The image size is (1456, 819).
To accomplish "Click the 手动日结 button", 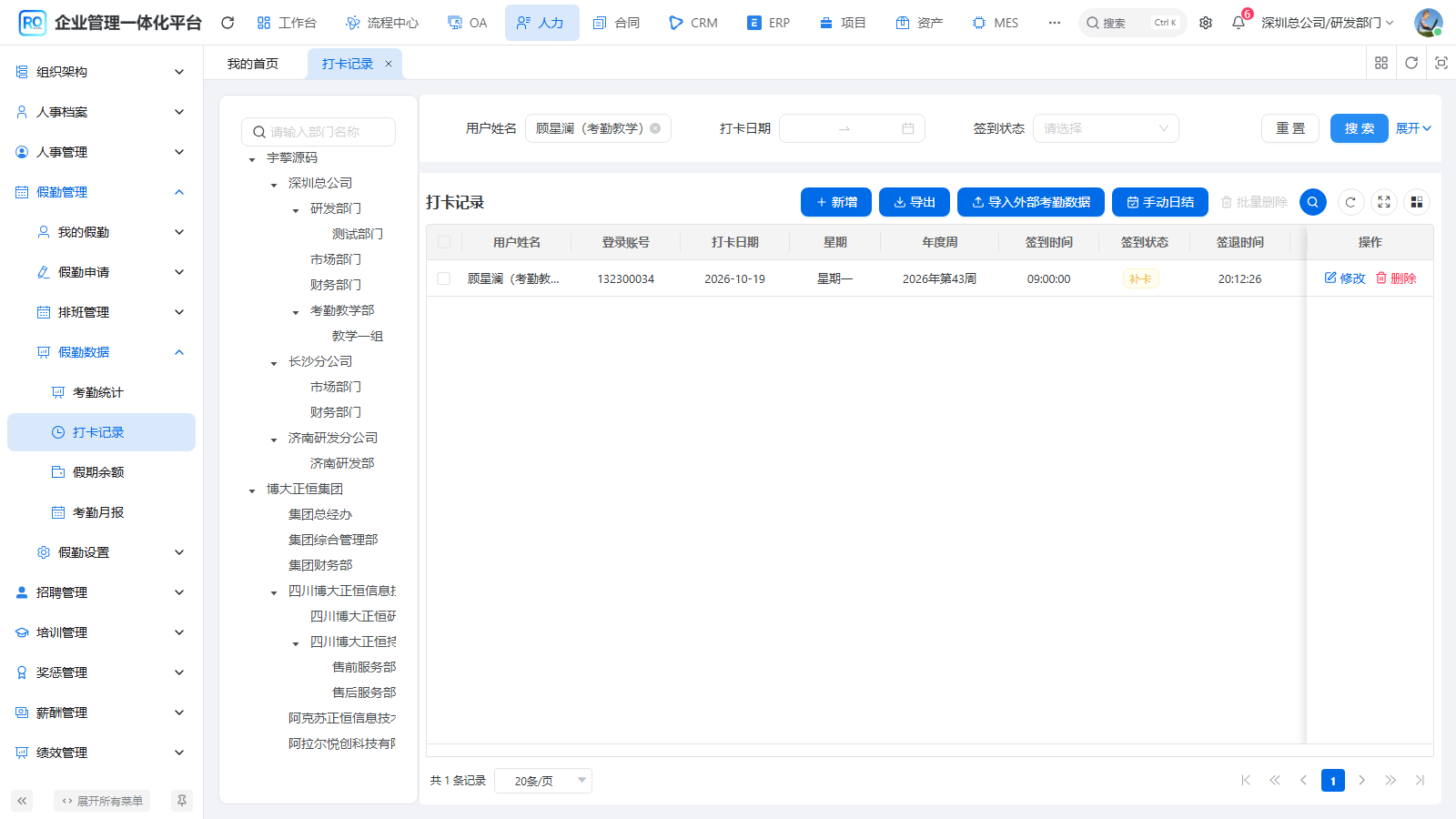I will click(1160, 202).
